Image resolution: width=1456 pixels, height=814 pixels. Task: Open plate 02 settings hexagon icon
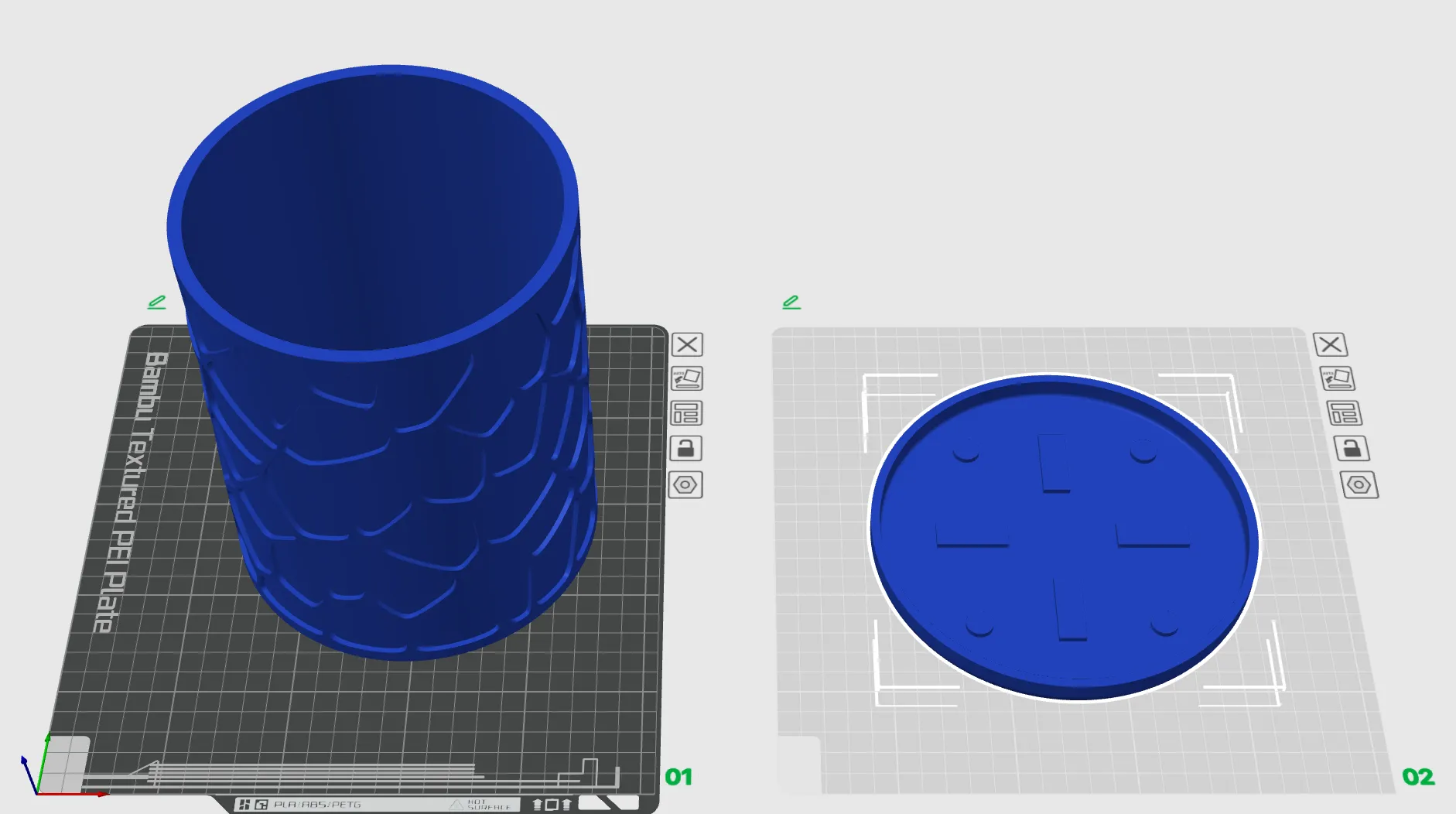coord(1359,485)
